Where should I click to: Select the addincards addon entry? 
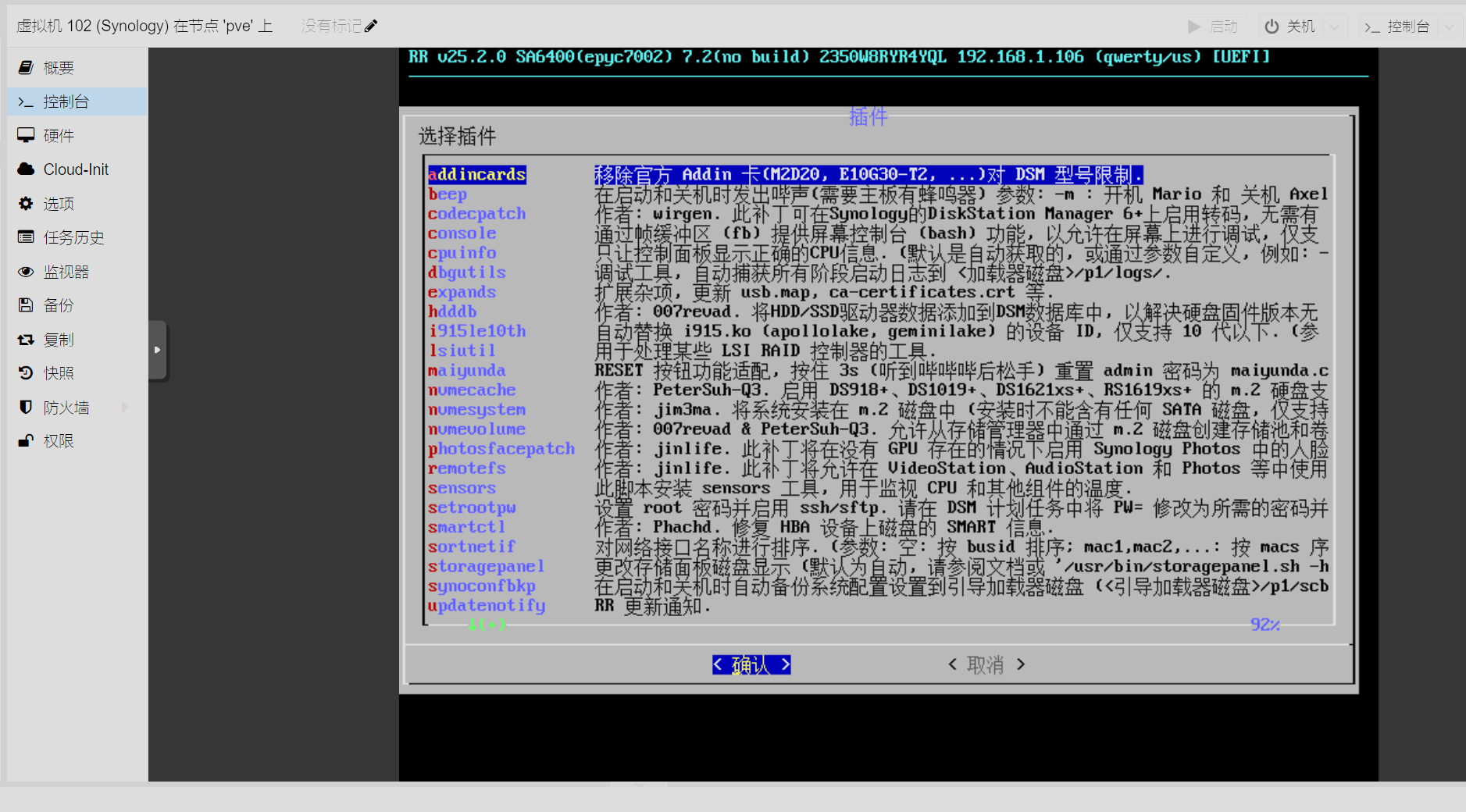coord(477,174)
